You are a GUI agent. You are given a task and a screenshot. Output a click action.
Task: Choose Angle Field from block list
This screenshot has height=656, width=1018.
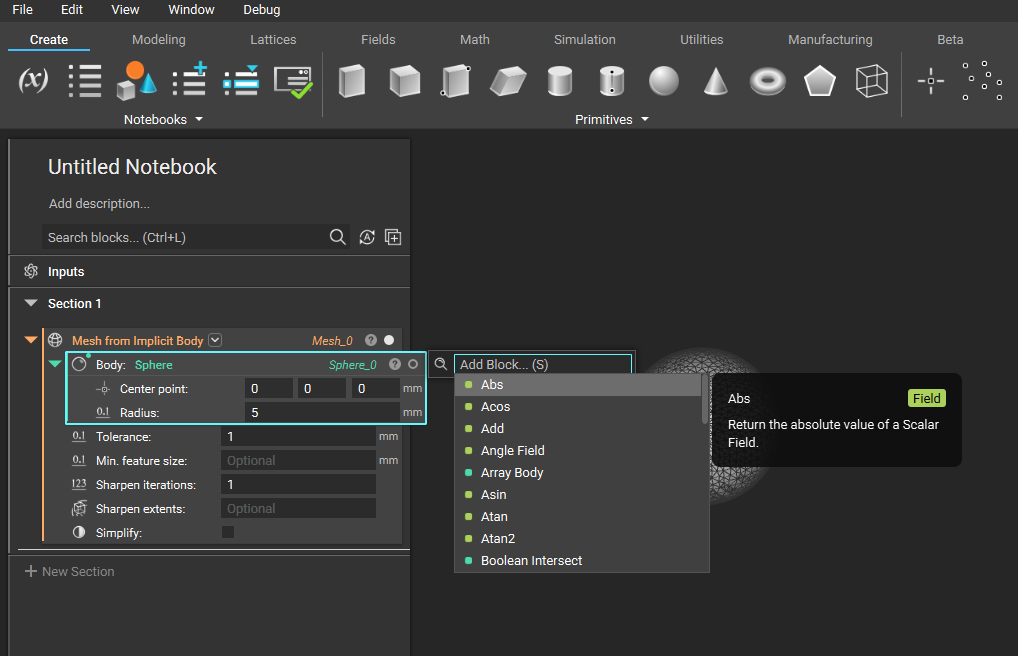coord(578,451)
